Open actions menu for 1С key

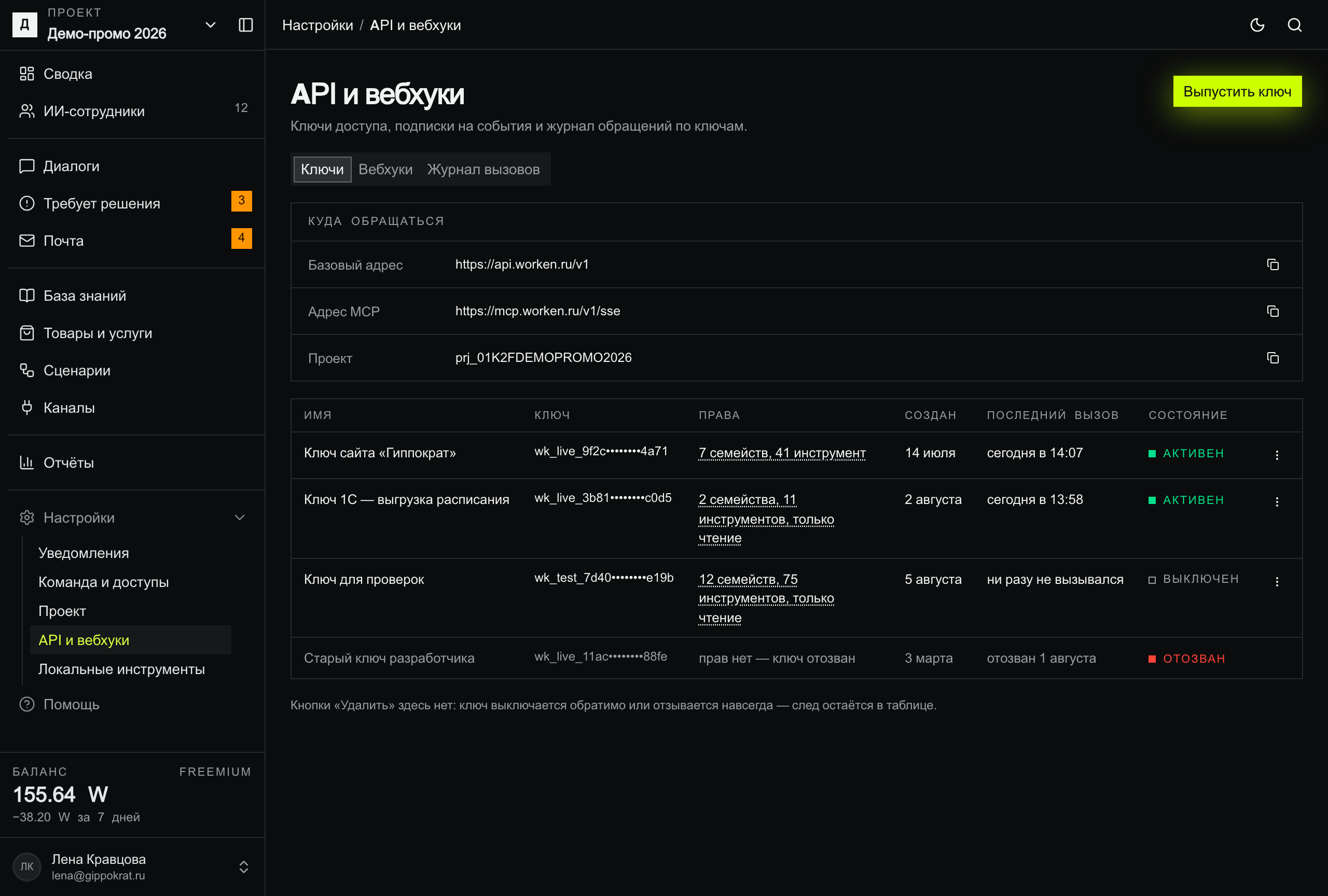tap(1277, 502)
